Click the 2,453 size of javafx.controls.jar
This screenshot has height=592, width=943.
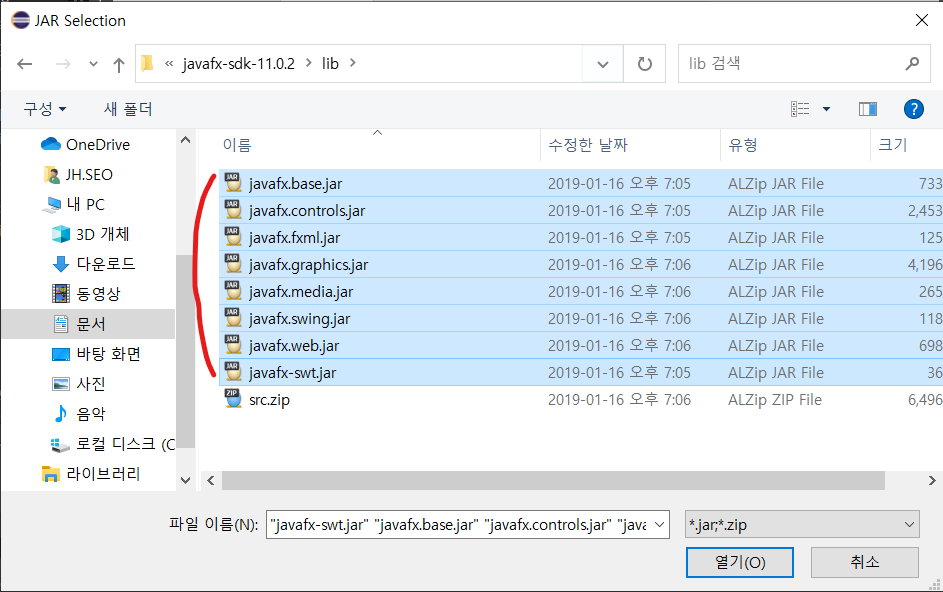pos(925,211)
